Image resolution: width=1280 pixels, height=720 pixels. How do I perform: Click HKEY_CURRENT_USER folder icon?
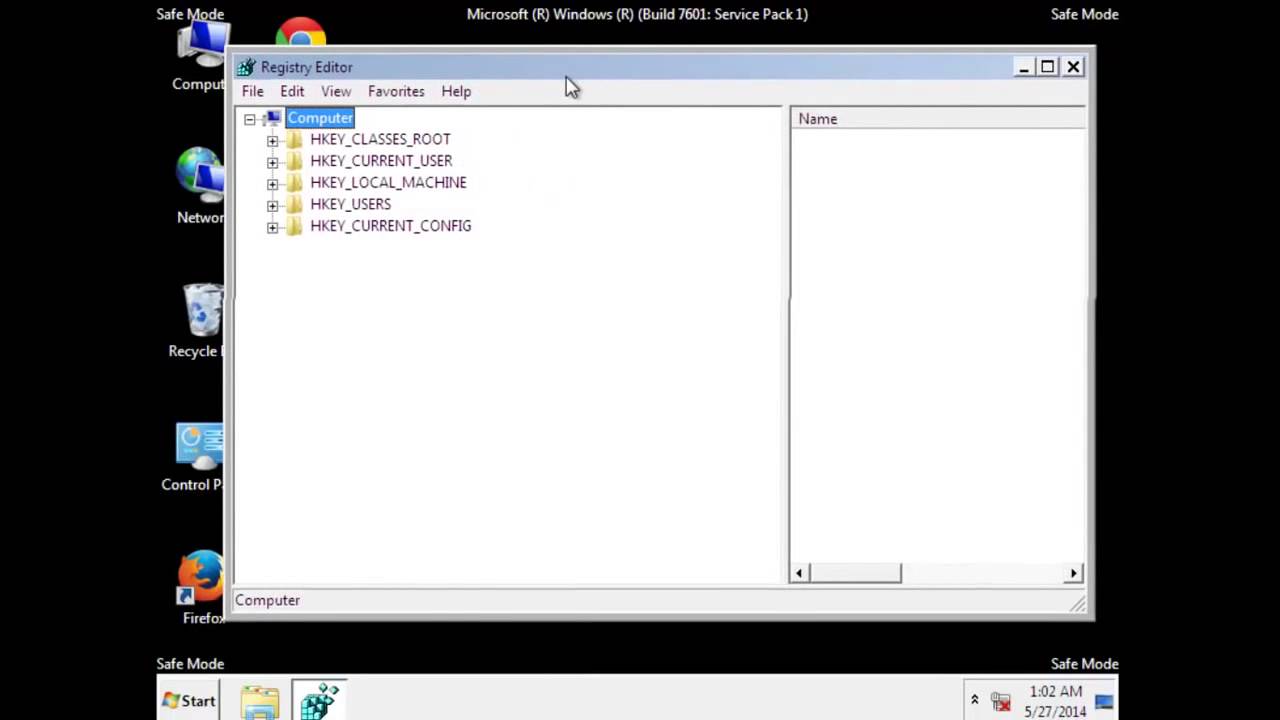click(x=294, y=161)
